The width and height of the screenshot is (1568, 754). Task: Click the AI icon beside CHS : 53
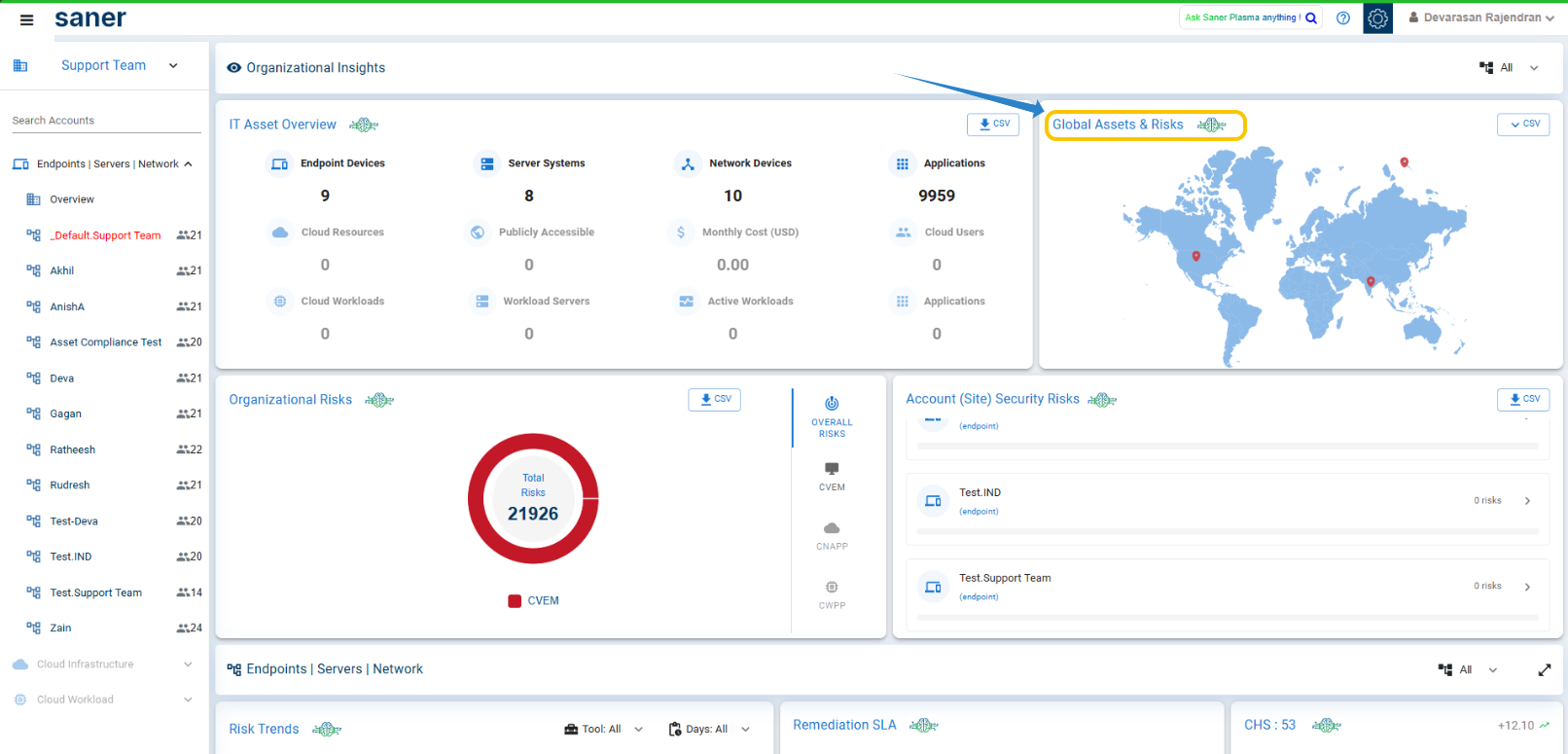[1327, 725]
